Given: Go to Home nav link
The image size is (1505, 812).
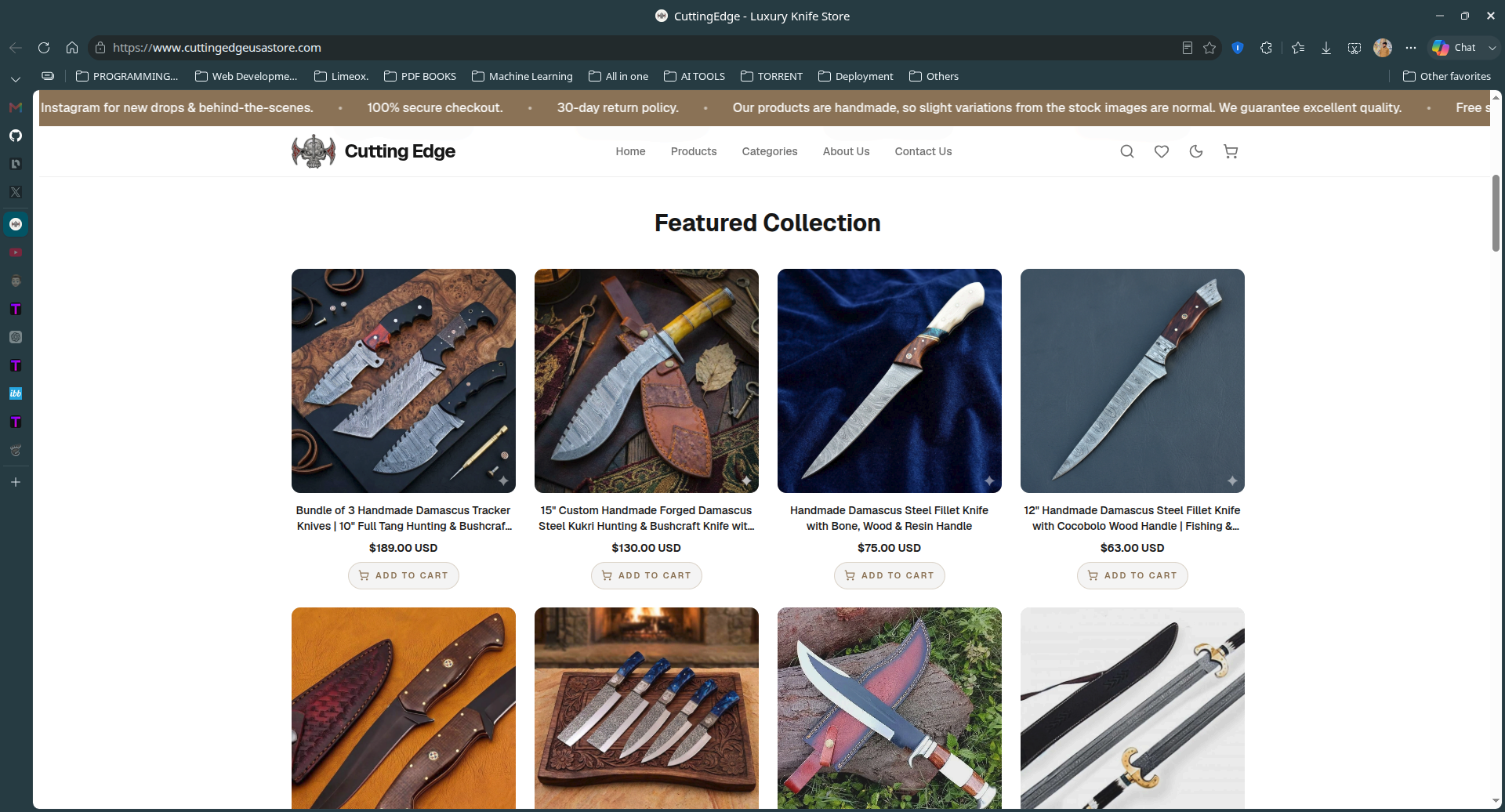Looking at the screenshot, I should [x=630, y=151].
